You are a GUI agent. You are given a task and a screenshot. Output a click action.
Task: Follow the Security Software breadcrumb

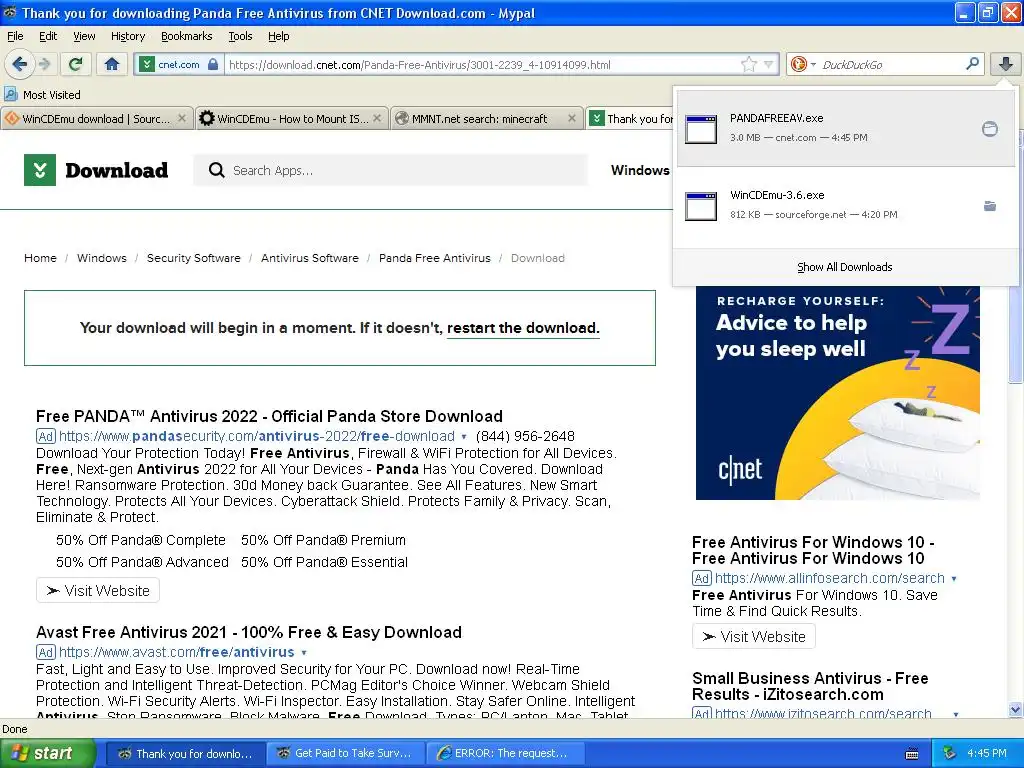pos(193,258)
